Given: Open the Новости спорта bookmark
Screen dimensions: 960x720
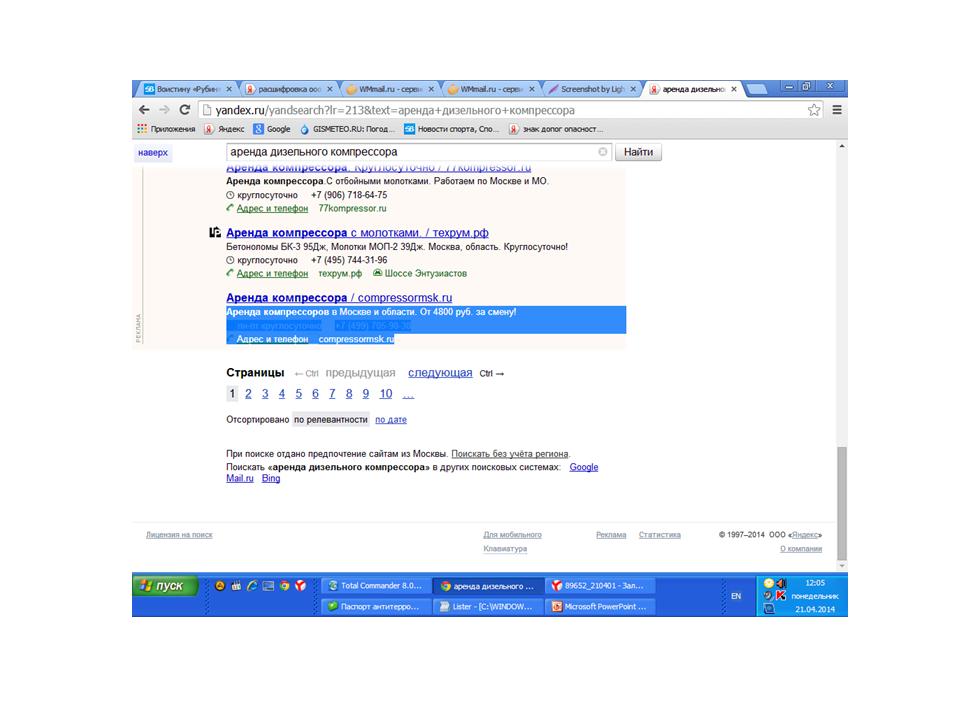Looking at the screenshot, I should point(452,129).
